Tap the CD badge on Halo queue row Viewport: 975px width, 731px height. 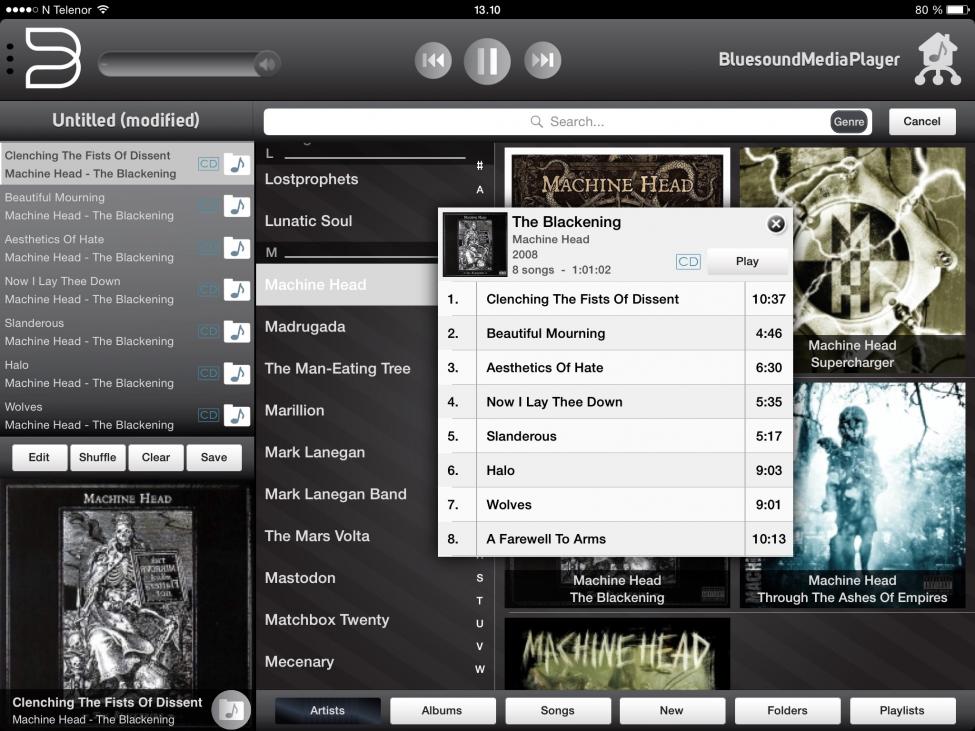[x=208, y=374]
